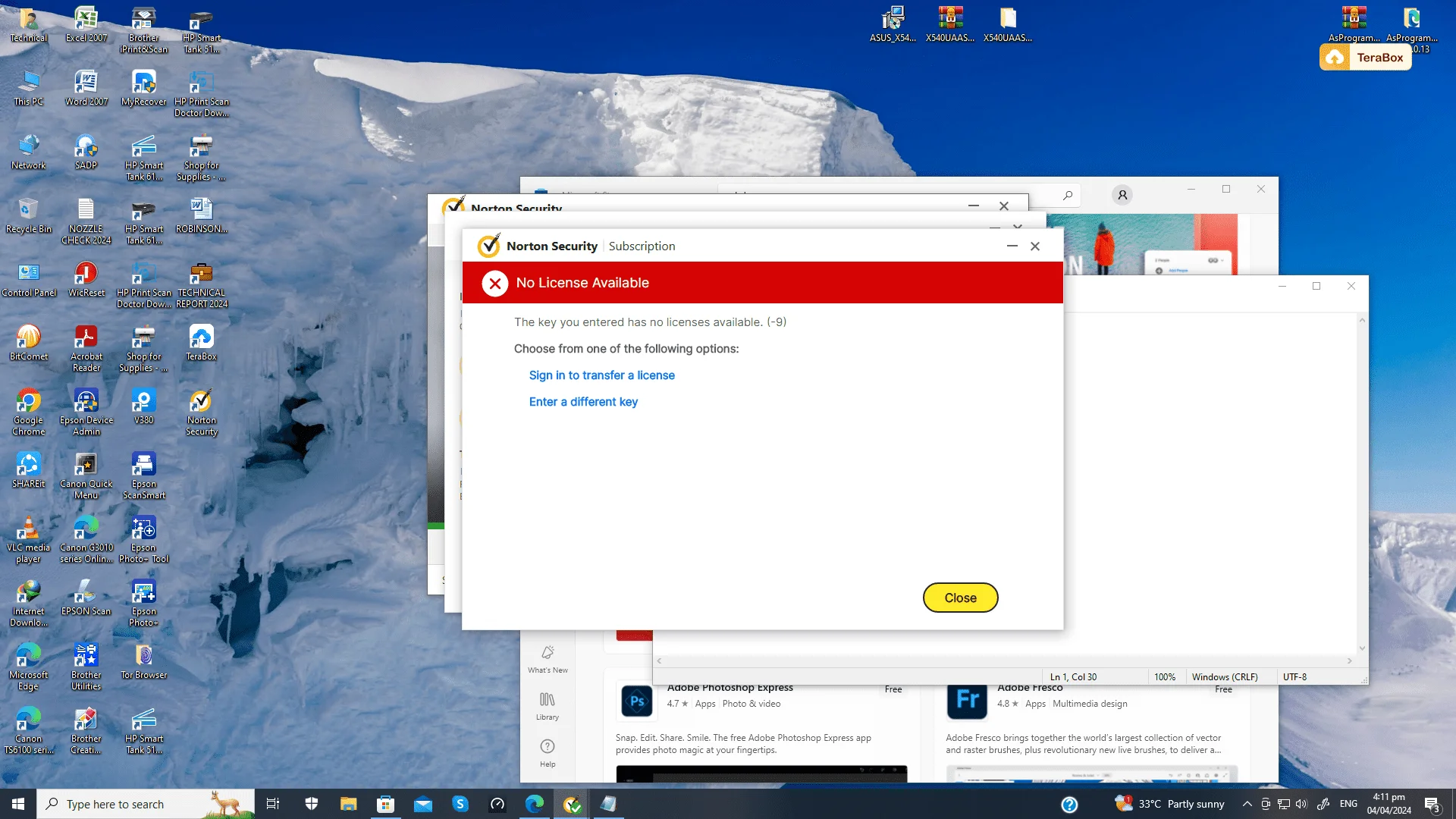The width and height of the screenshot is (1456, 819).
Task: Click the yellow Close button
Action: pyautogui.click(x=960, y=598)
